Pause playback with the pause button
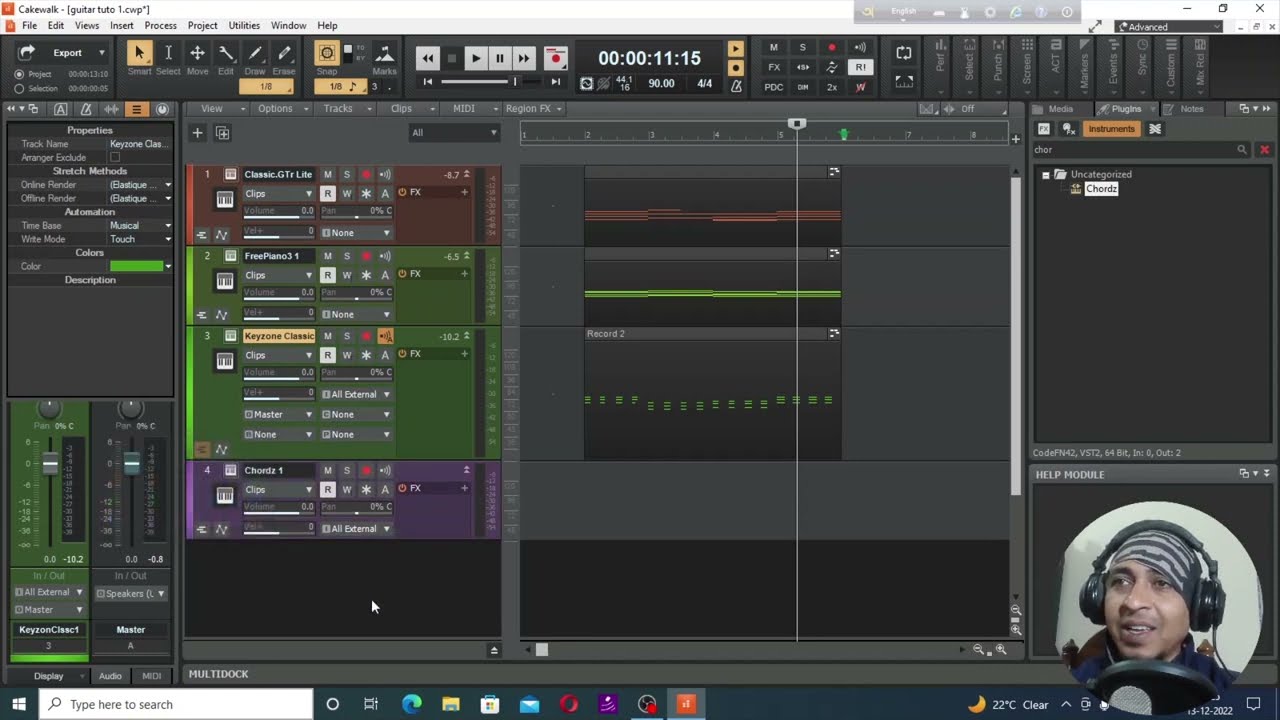The image size is (1280, 720). coord(500,58)
